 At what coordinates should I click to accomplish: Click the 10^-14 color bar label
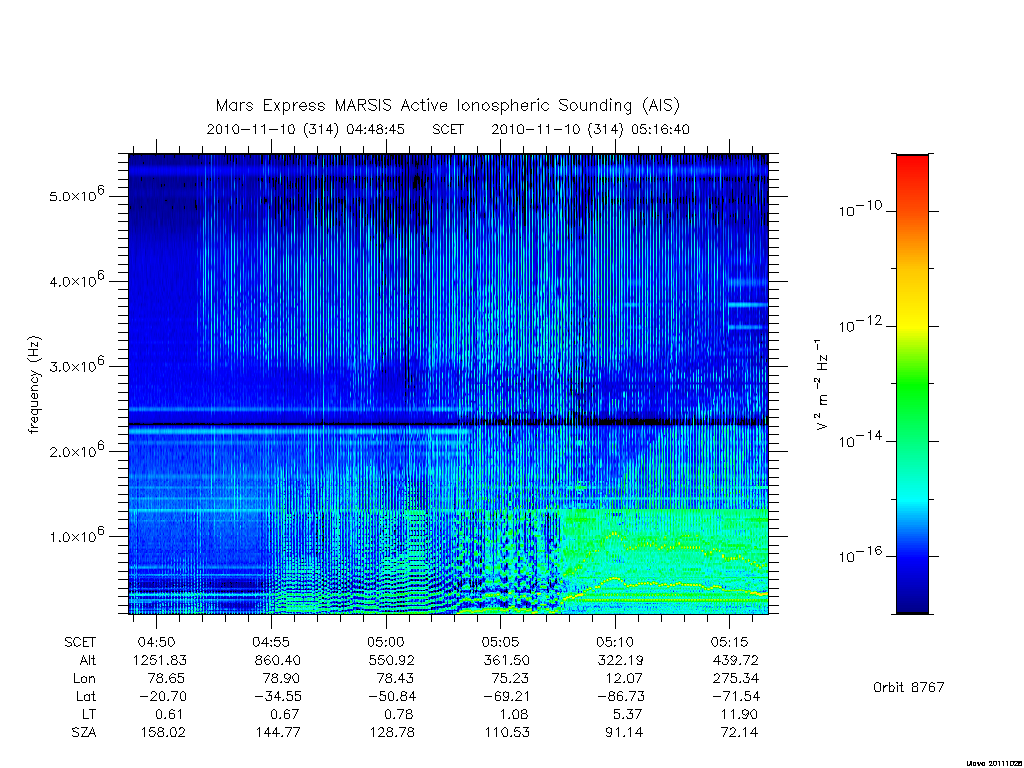tap(860, 440)
